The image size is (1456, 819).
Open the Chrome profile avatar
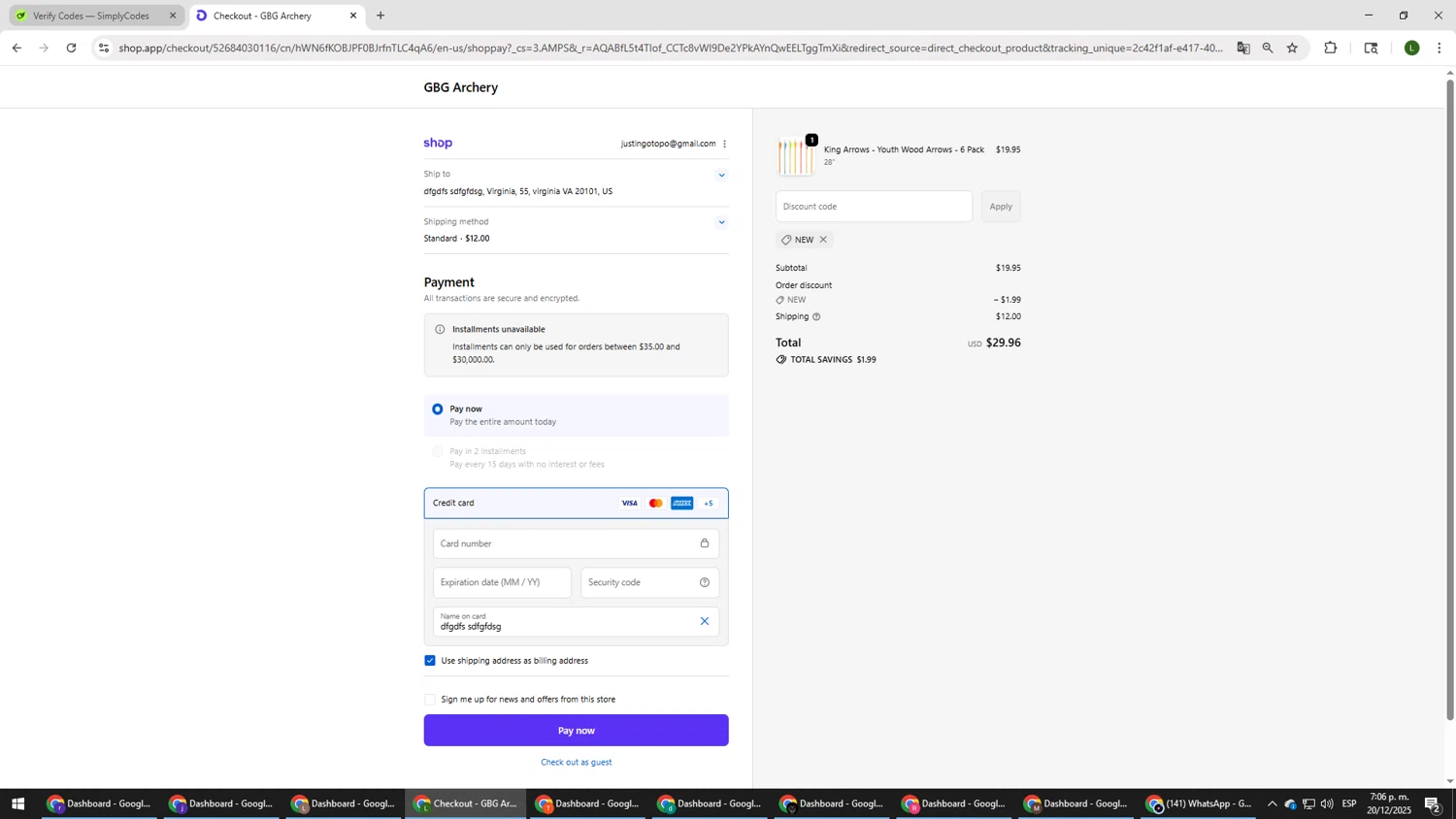pyautogui.click(x=1412, y=48)
